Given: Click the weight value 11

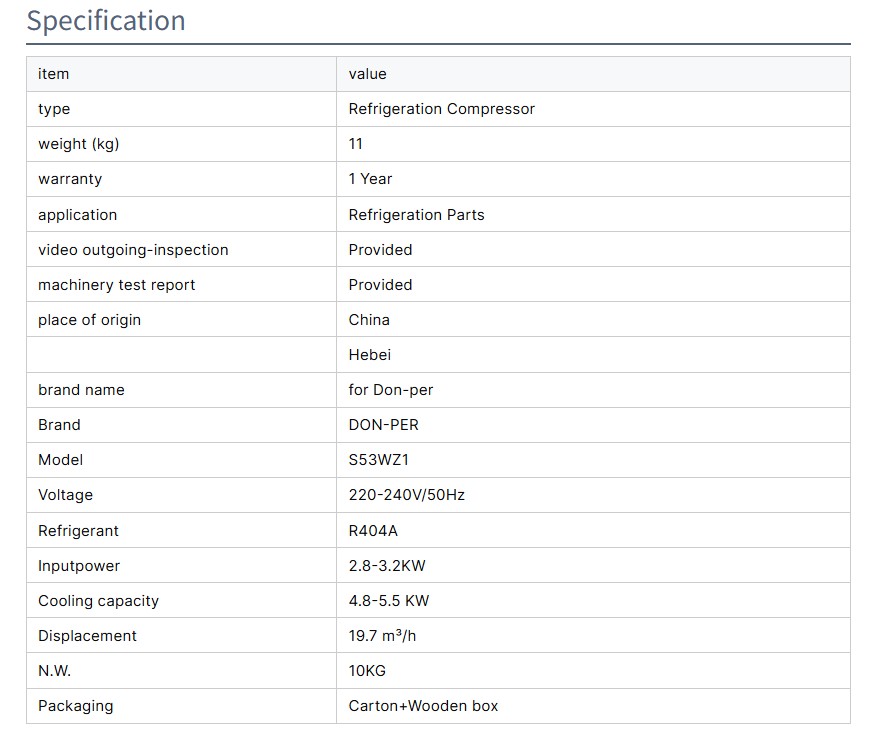Looking at the screenshot, I should pos(356,144).
